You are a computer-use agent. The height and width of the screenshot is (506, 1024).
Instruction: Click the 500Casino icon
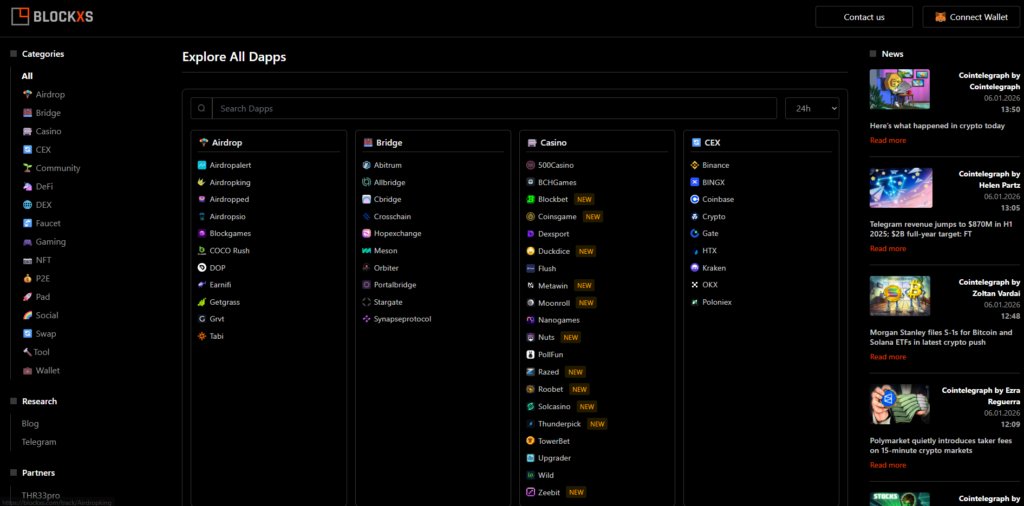click(530, 165)
